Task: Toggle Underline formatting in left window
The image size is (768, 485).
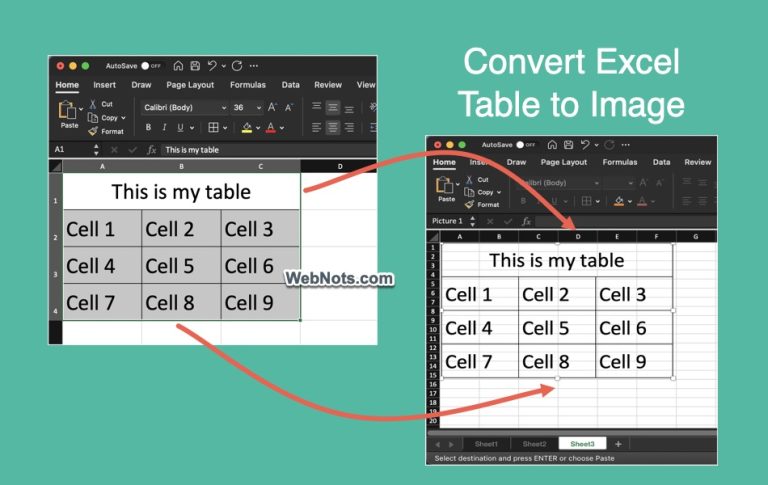Action: pos(180,127)
